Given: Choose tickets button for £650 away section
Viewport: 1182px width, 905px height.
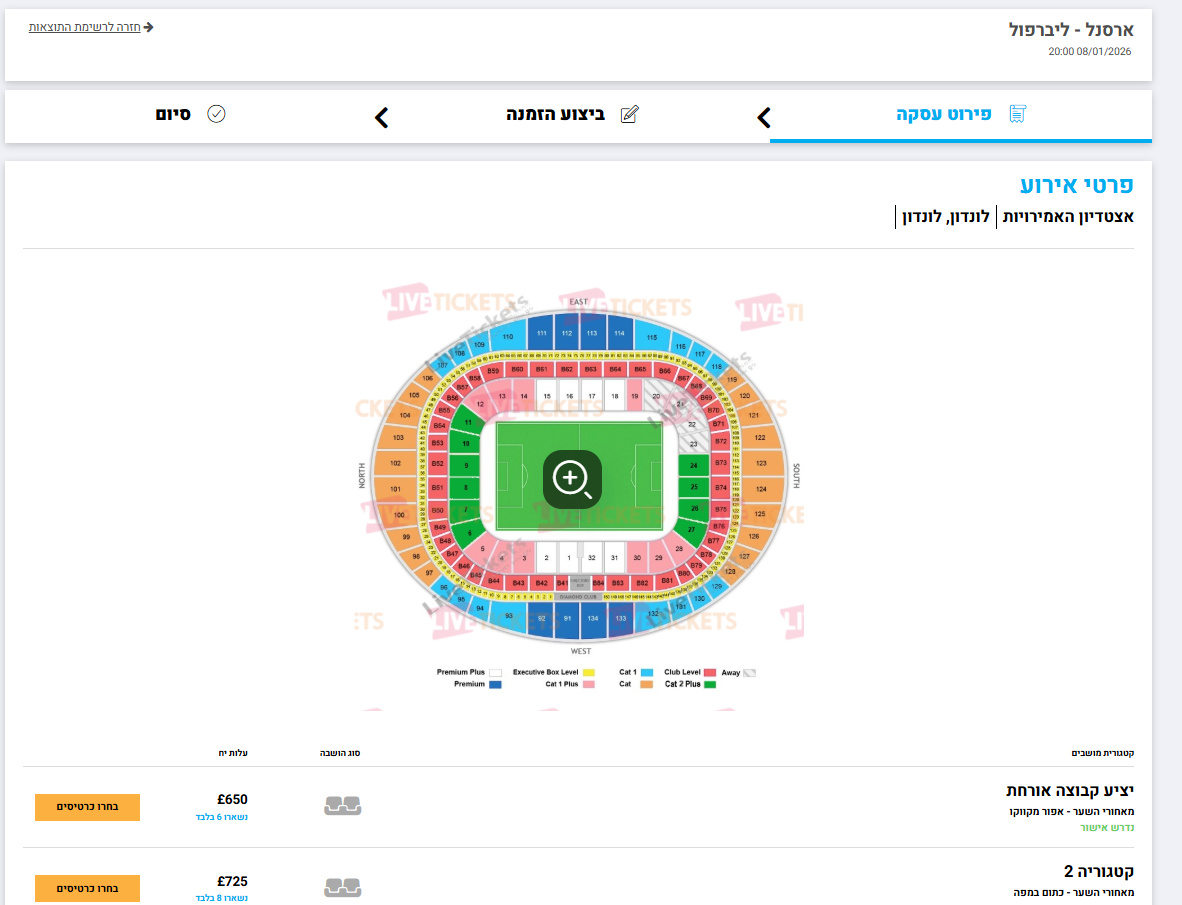Looking at the screenshot, I should point(87,807).
